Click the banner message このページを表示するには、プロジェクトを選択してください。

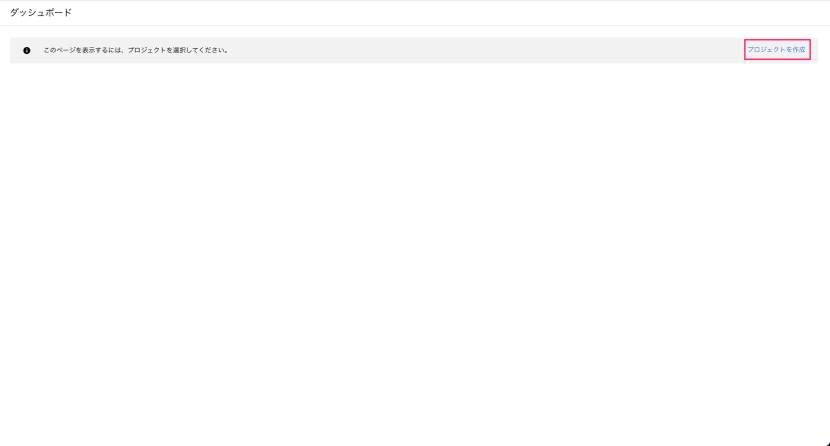(x=136, y=50)
